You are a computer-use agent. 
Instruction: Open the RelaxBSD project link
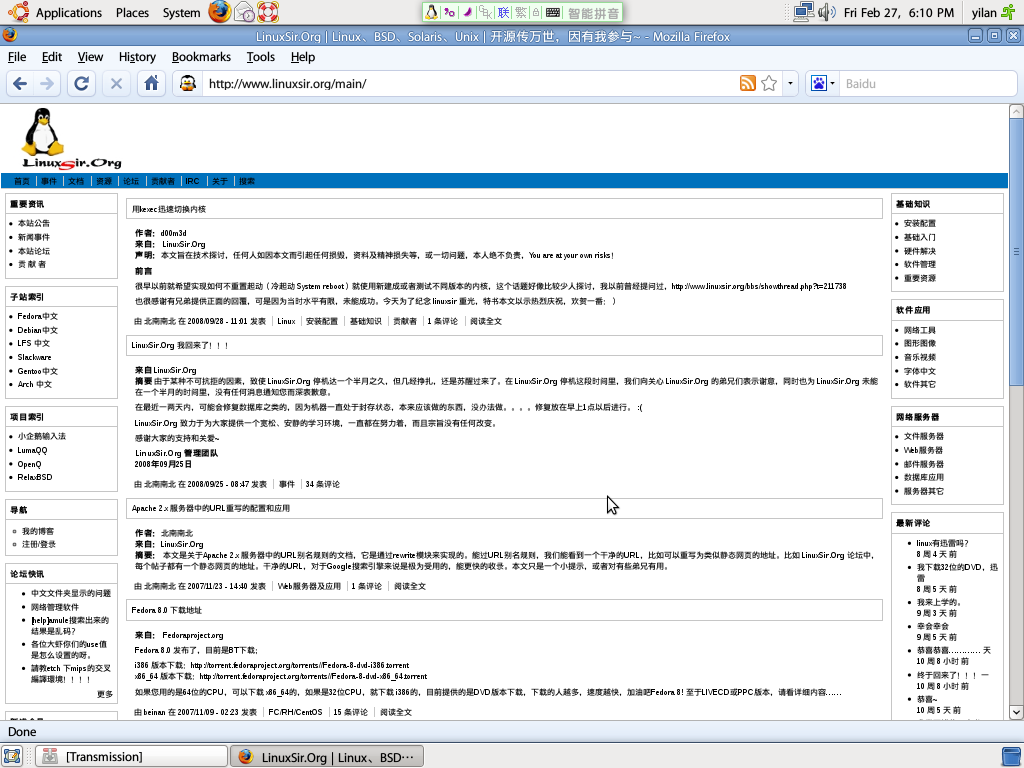[35, 477]
